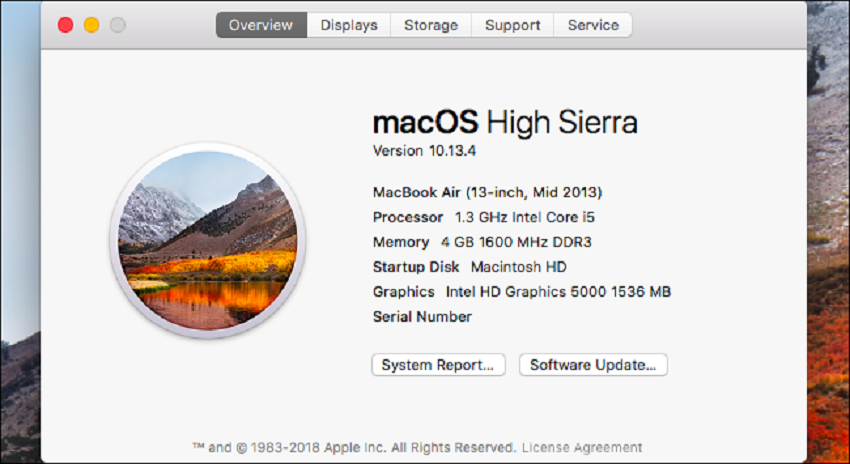The height and width of the screenshot is (464, 850).
Task: Click the disabled gray zoom button
Action: pyautogui.click(x=118, y=25)
